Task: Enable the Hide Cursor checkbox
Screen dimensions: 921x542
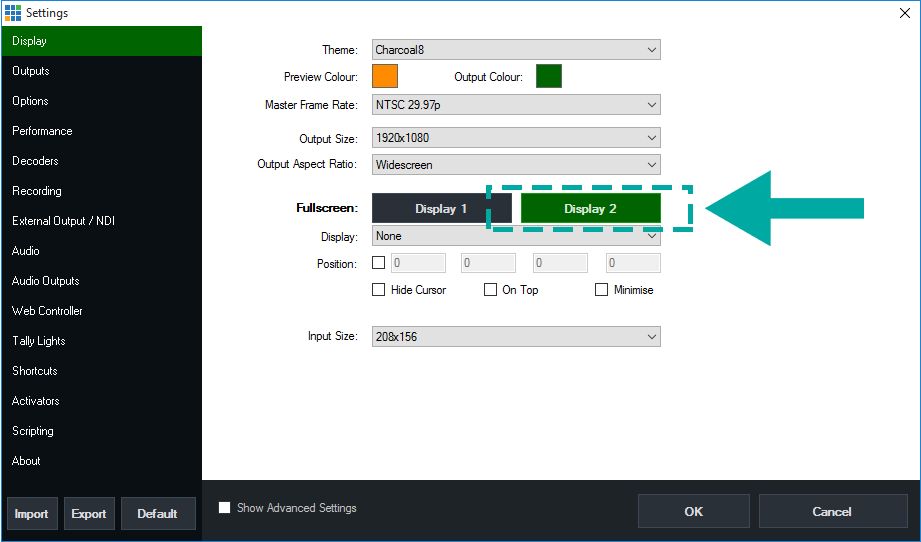Action: (x=379, y=290)
